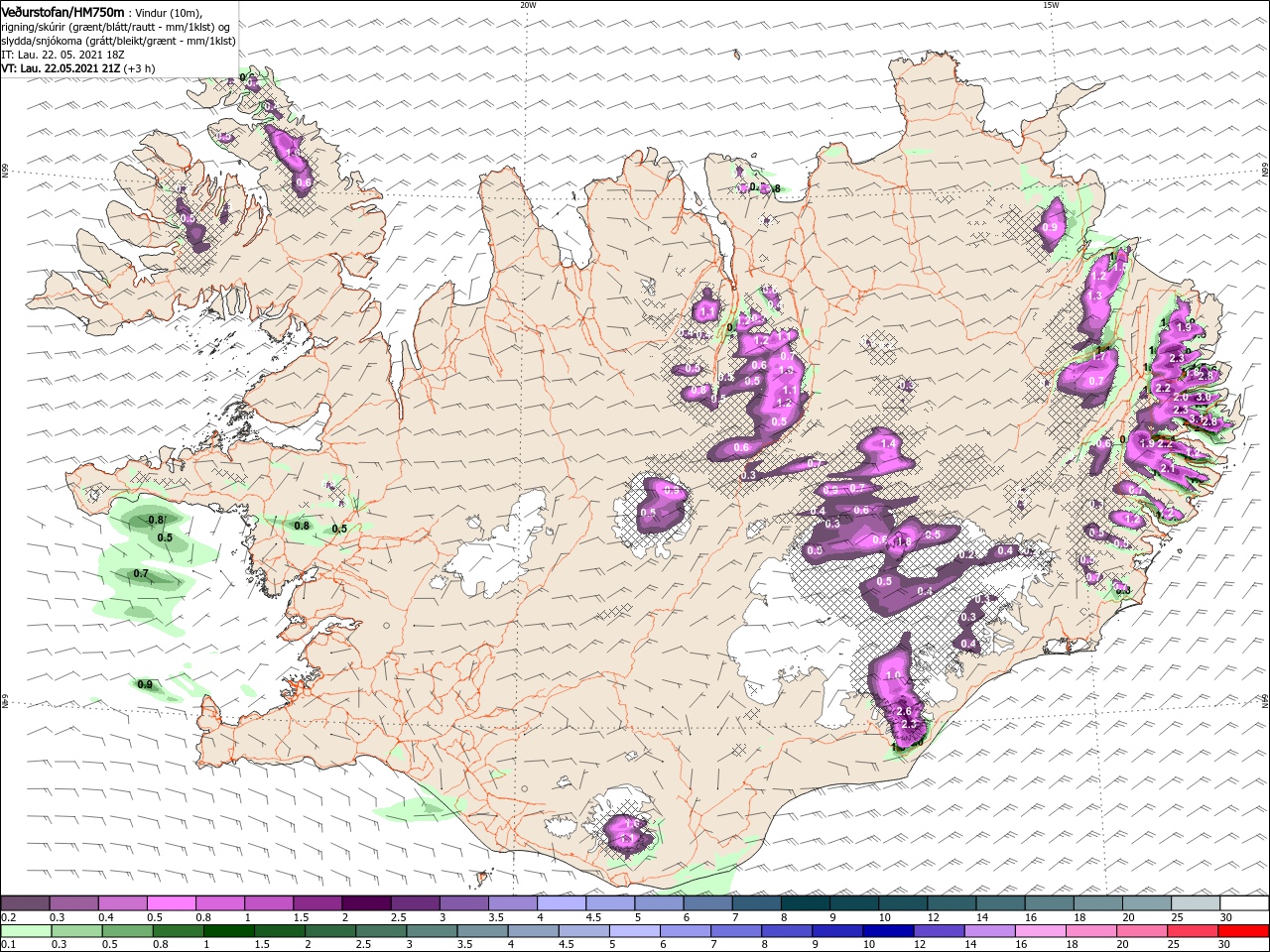The height and width of the screenshot is (952, 1270).
Task: Click the 'slydda/snjókoma' legend description line
Action: tap(118, 41)
